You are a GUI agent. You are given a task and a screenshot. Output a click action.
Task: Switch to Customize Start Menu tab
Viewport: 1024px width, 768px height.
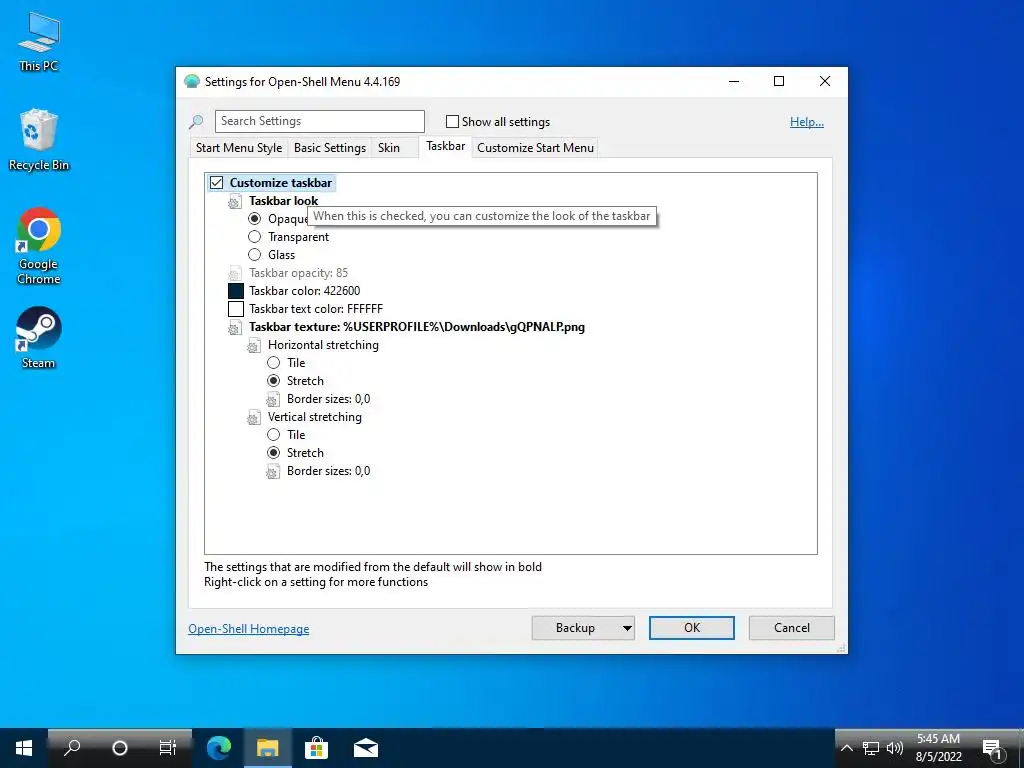536,148
